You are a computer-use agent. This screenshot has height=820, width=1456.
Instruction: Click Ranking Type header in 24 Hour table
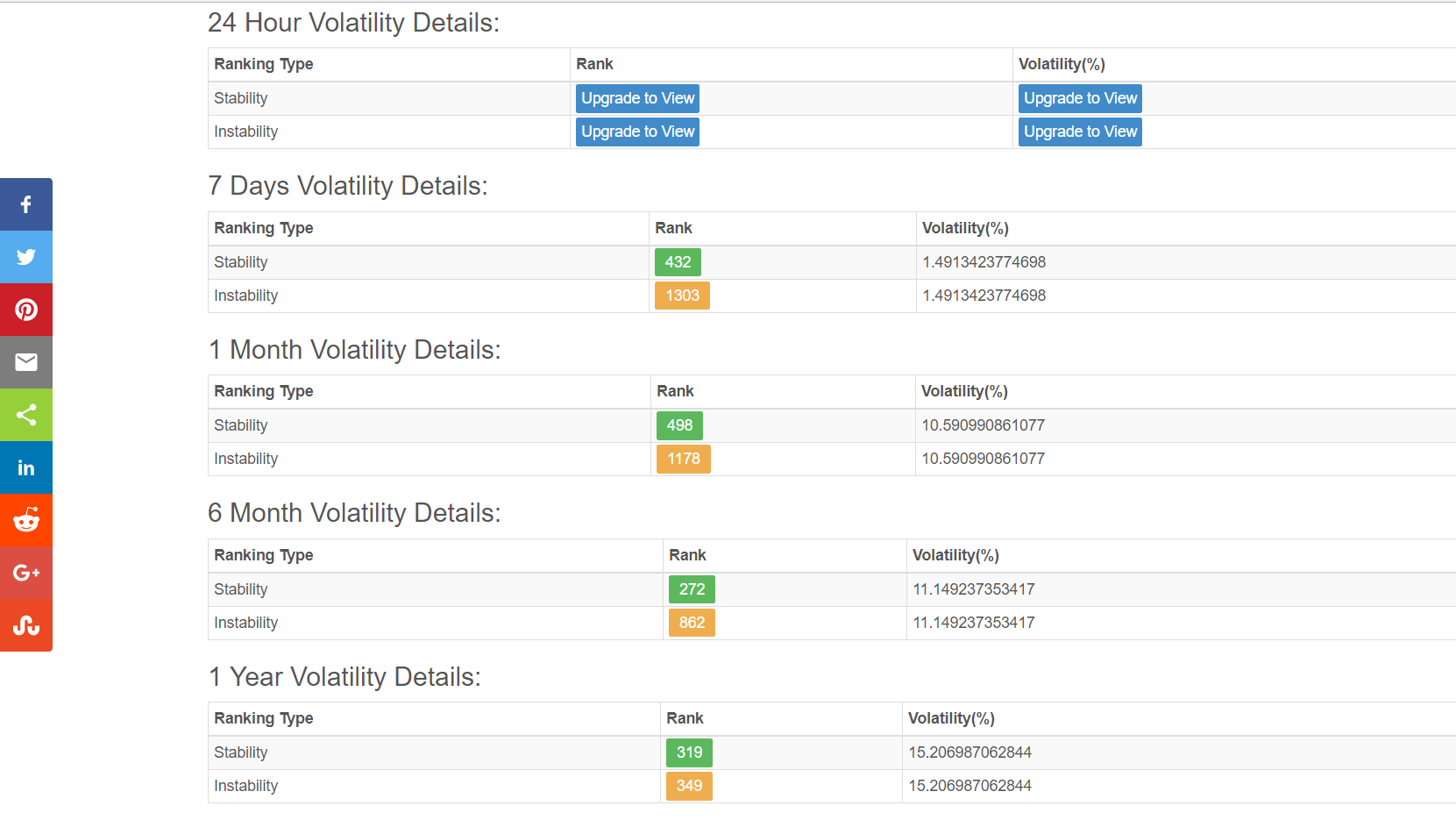(x=263, y=64)
